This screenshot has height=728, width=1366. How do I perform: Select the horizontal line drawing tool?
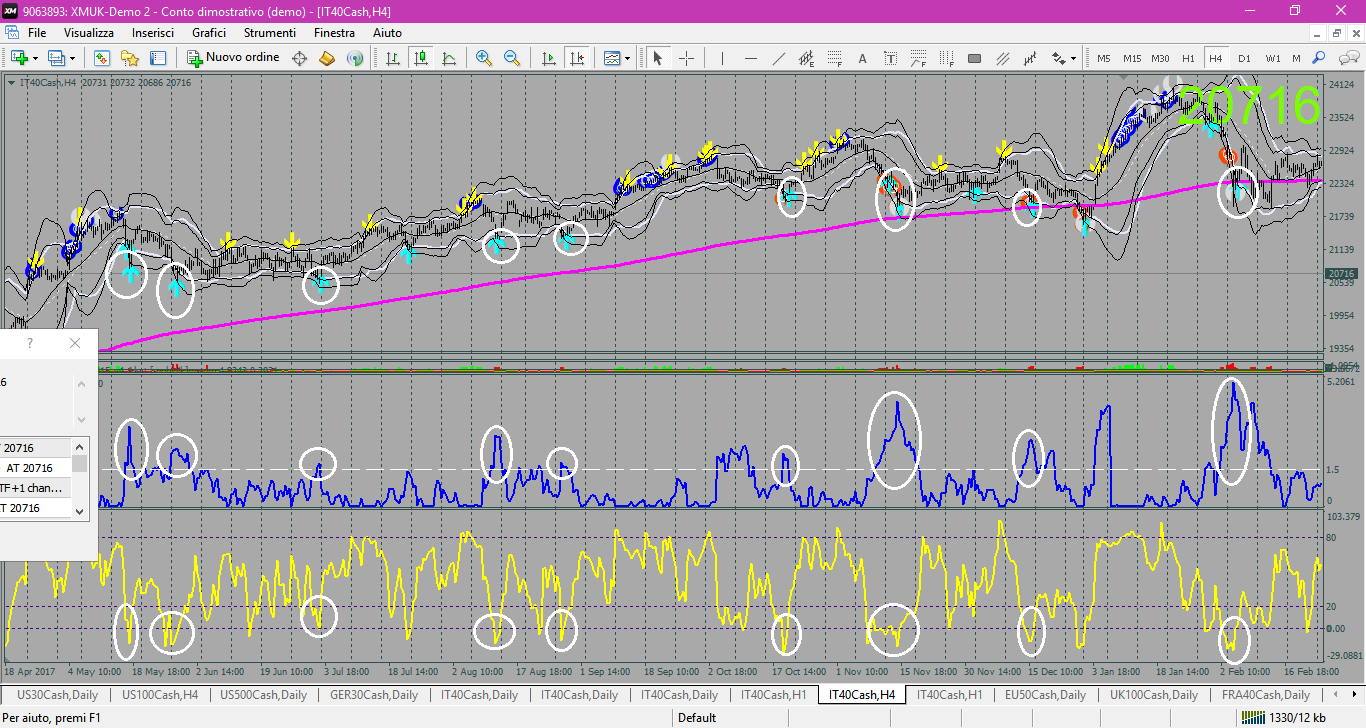pos(751,58)
